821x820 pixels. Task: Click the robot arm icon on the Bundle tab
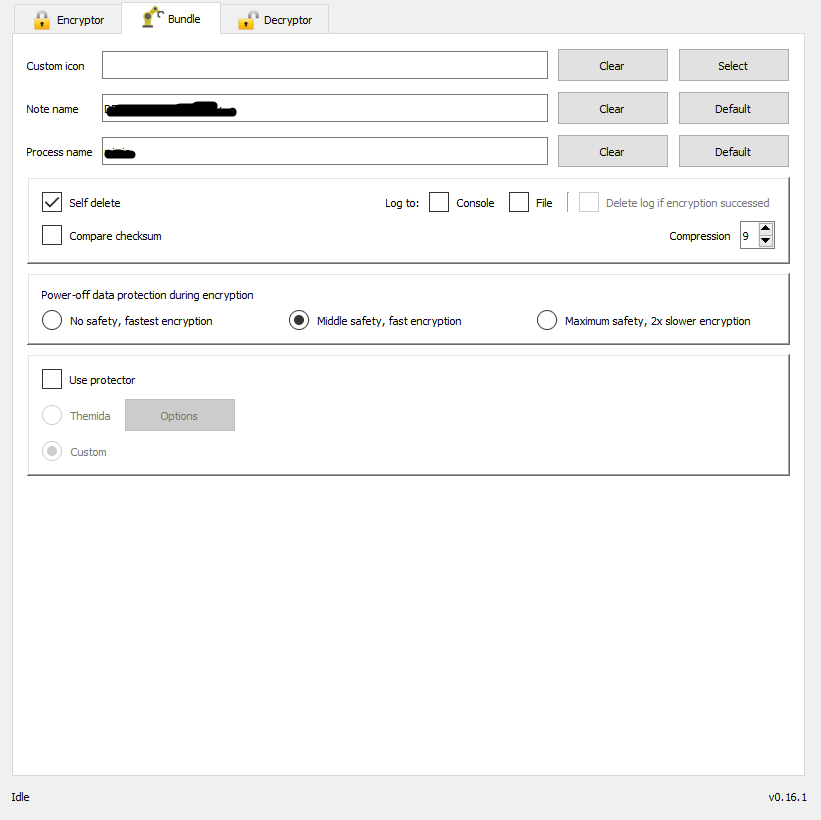[x=152, y=18]
